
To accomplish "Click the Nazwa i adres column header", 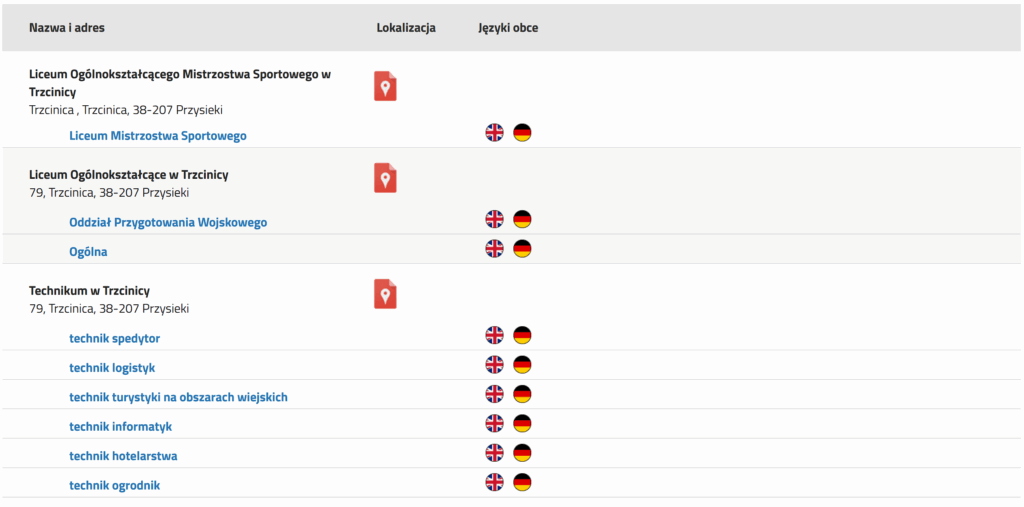I will [x=67, y=27].
